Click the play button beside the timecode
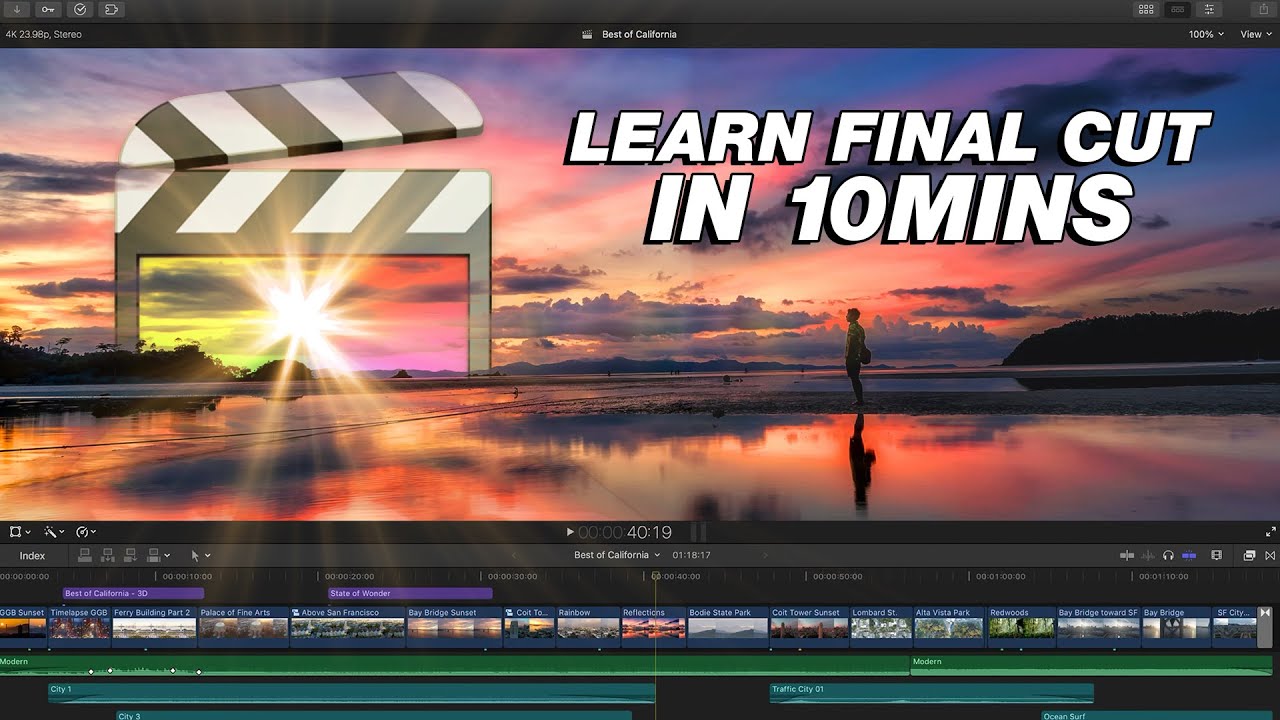 [570, 532]
